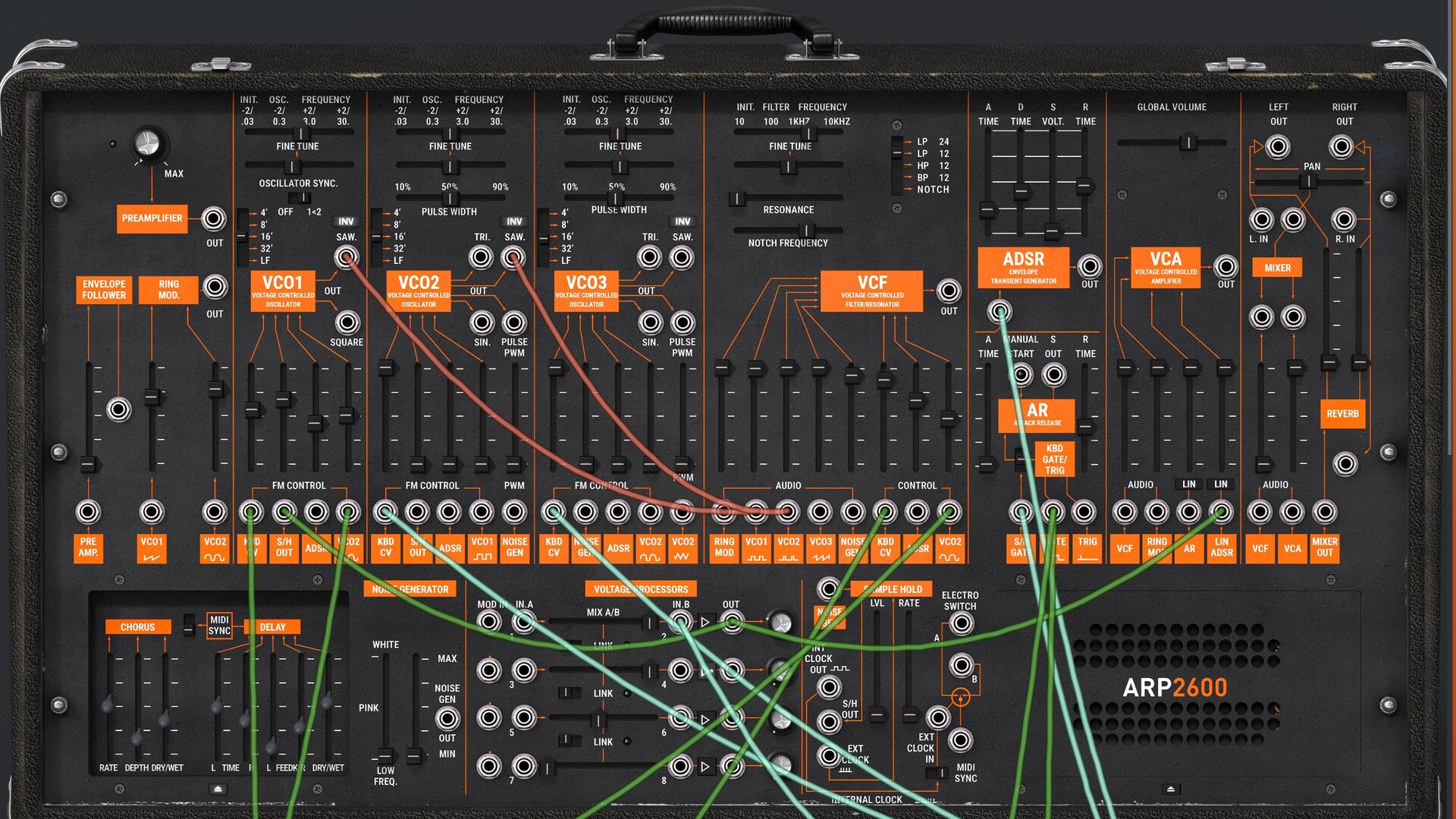This screenshot has height=819, width=1456.
Task: Toggle the OSCILLATOR SYNC switch
Action: (300, 197)
